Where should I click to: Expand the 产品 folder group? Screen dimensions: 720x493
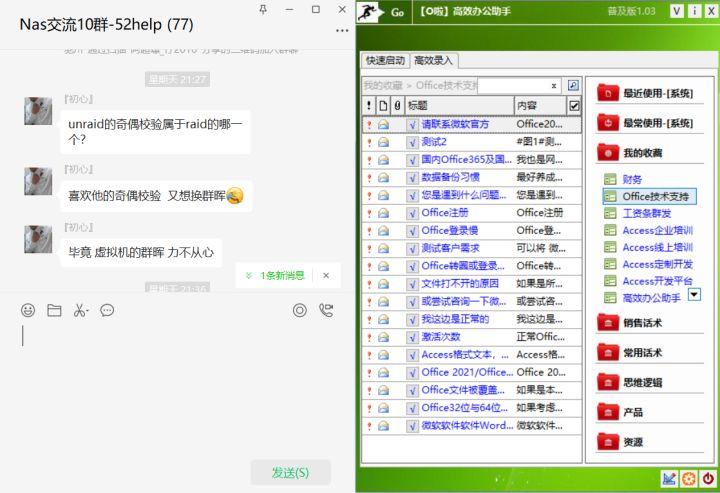coord(649,412)
